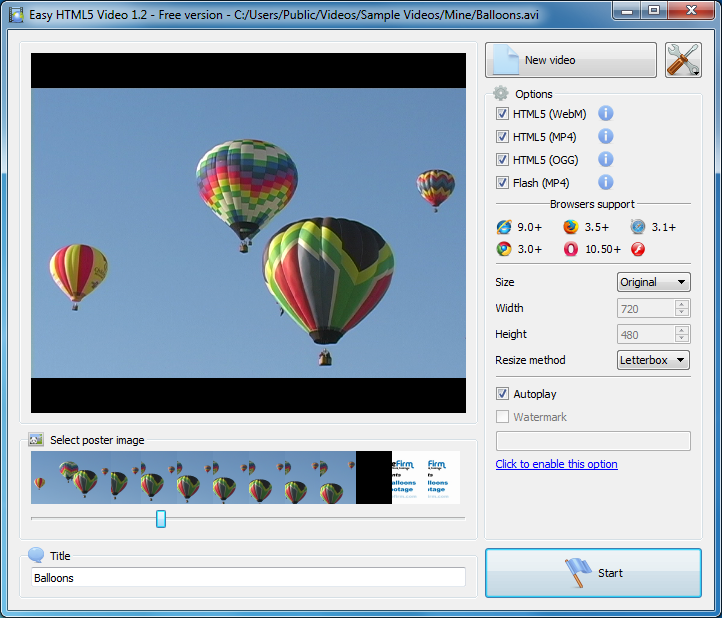Open the wrench and screwdriver settings menu
This screenshot has width=722, height=618.
683,60
